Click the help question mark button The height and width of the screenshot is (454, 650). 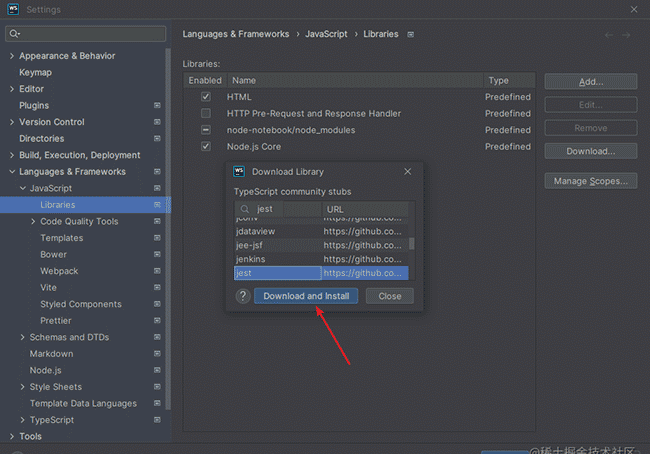(243, 296)
